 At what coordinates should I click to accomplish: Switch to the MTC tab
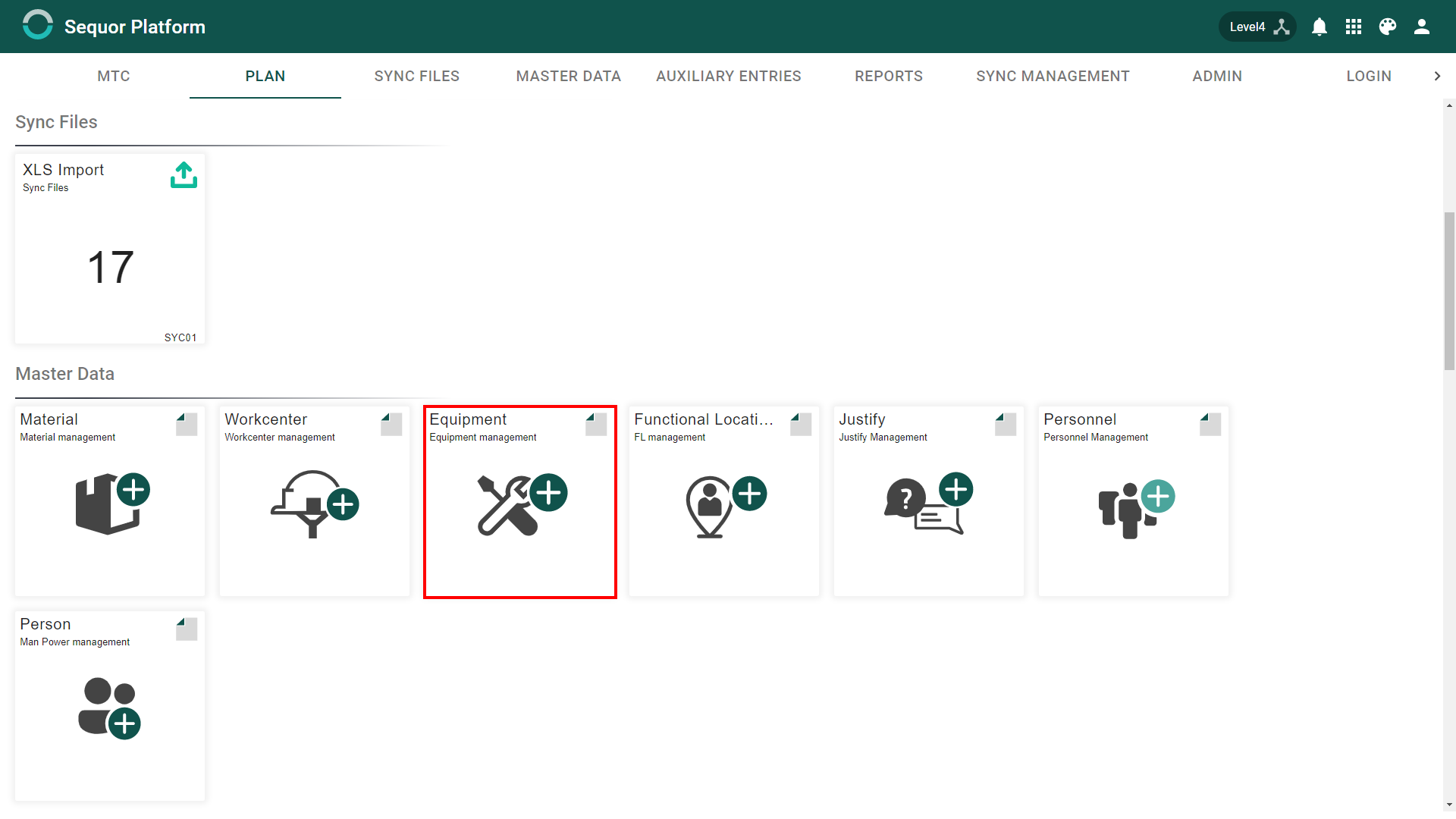[114, 76]
